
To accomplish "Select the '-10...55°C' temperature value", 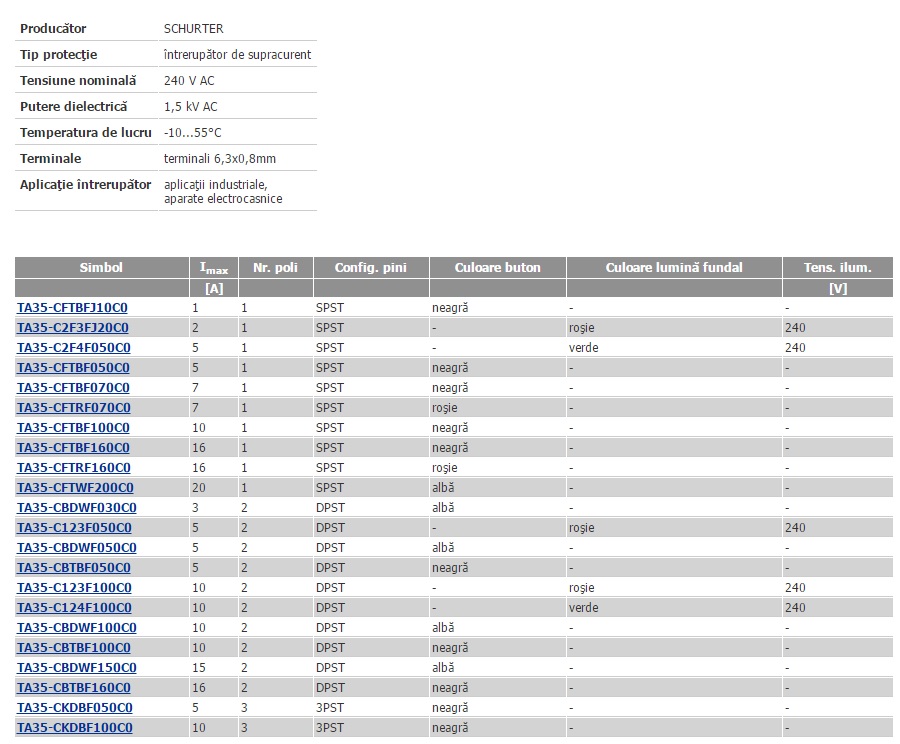I will pyautogui.click(x=192, y=133).
